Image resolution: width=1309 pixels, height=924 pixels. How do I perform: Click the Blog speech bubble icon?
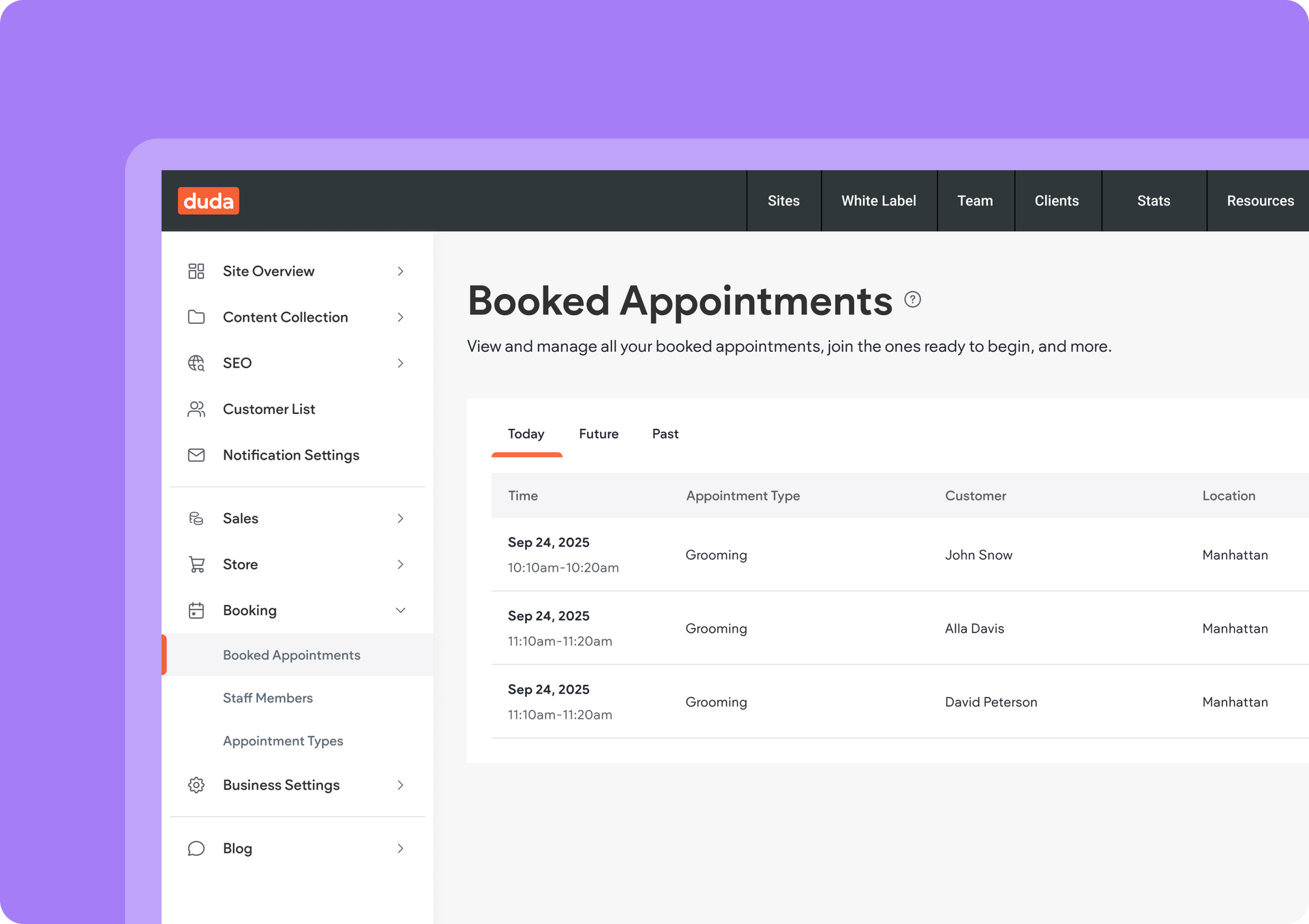[196, 848]
